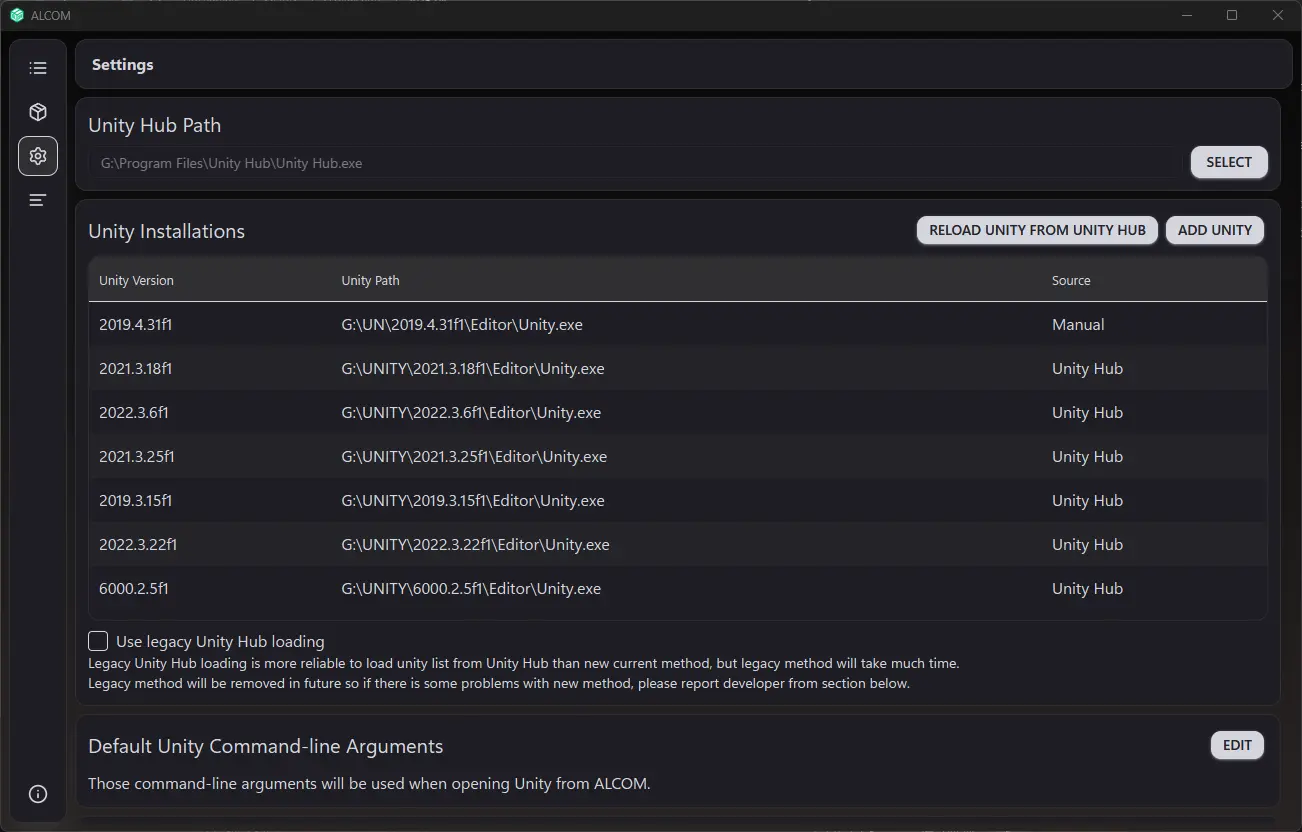This screenshot has height=832, width=1302.
Task: Click SELECT for Unity Hub path
Action: coord(1229,162)
